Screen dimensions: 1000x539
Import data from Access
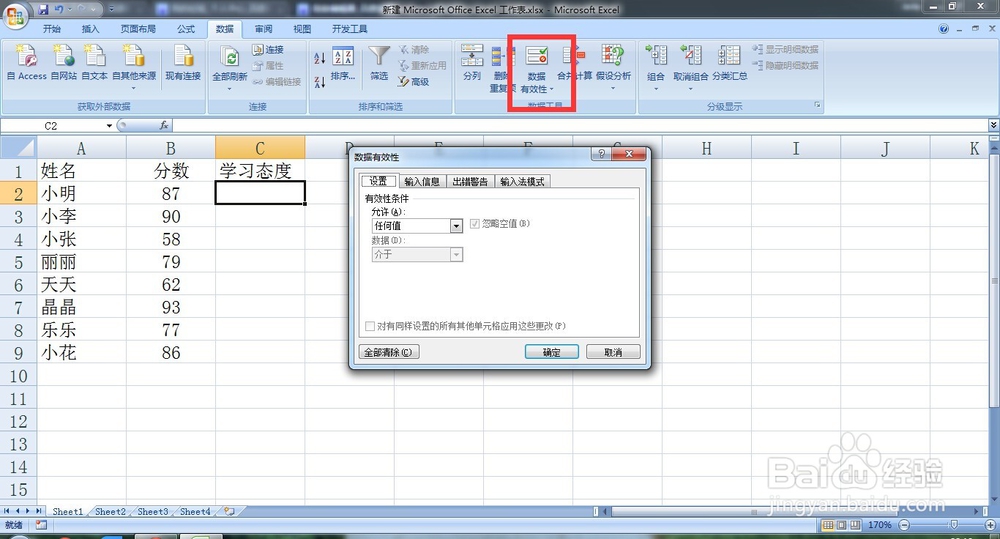(26, 63)
